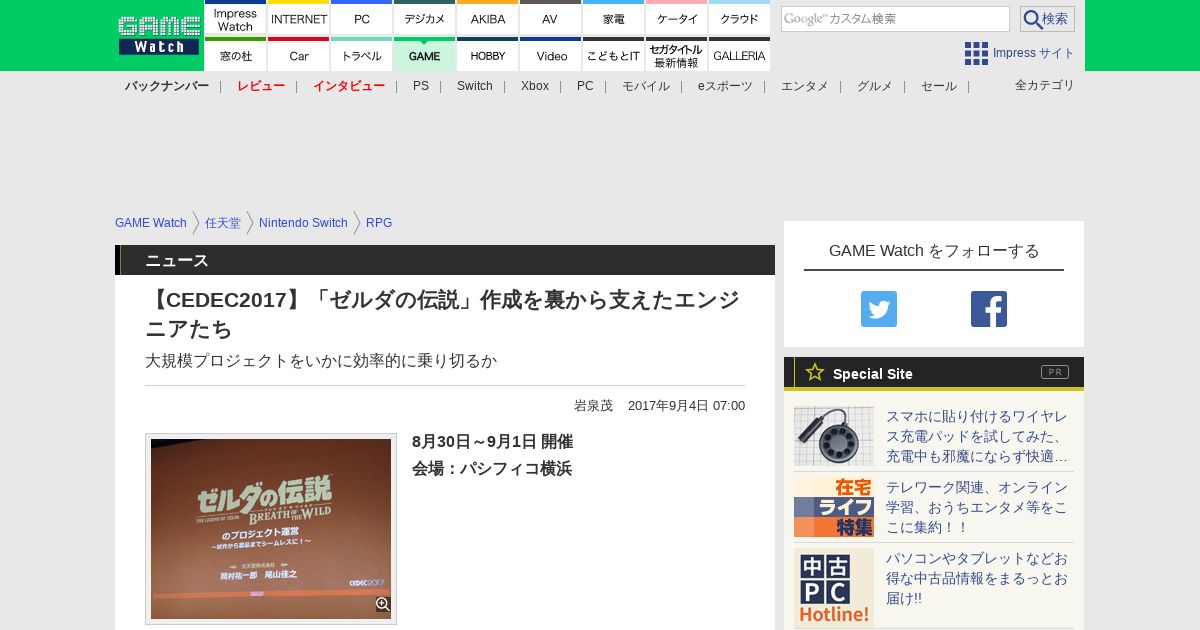1200x630 pixels.
Task: Go to the PC Watch tab
Action: [362, 18]
